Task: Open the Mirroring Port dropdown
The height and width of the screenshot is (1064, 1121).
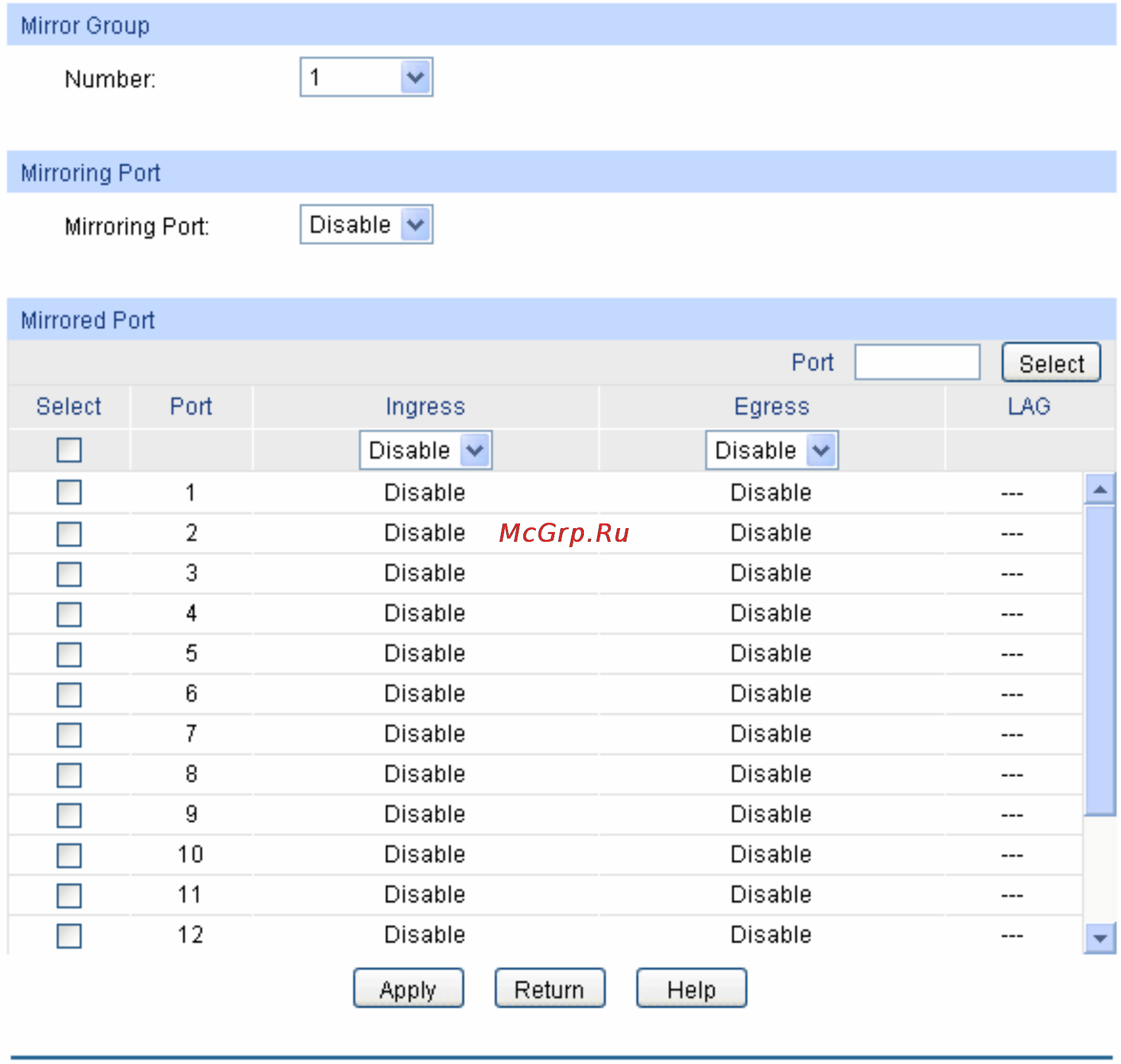Action: 366,225
